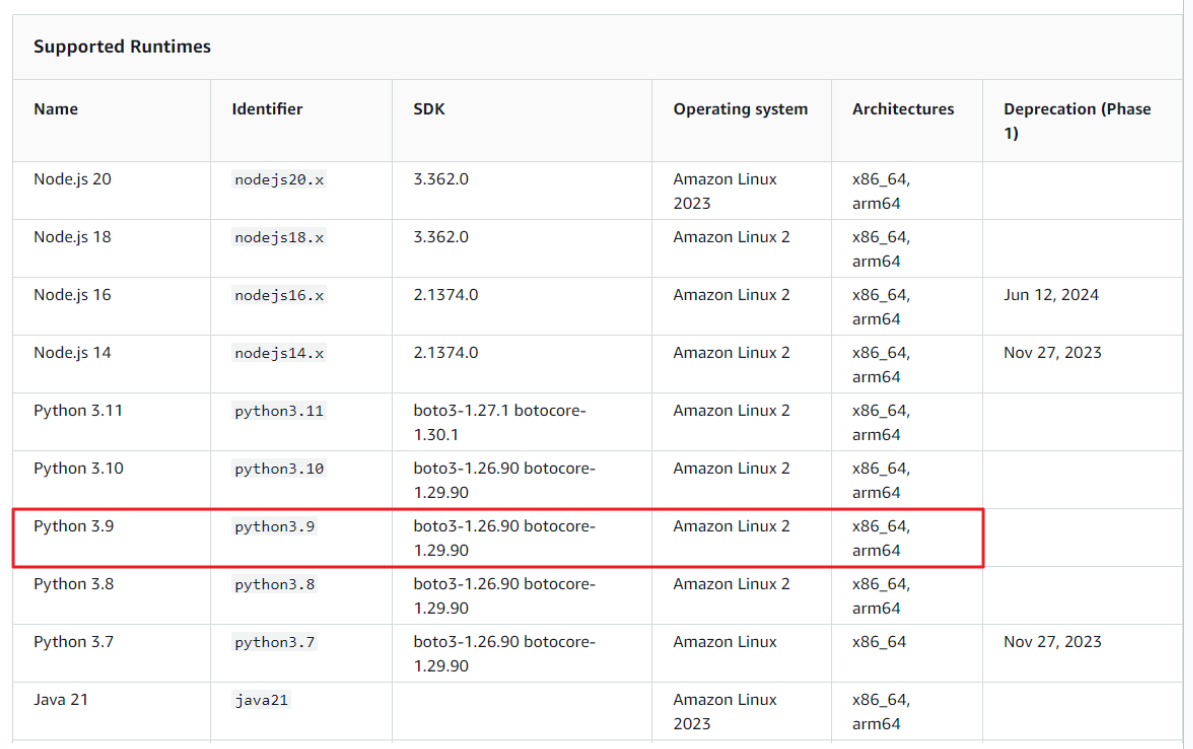Click "Amazon Linux 2" in the Python 3.9 row
The height and width of the screenshot is (749, 1193).
[732, 526]
